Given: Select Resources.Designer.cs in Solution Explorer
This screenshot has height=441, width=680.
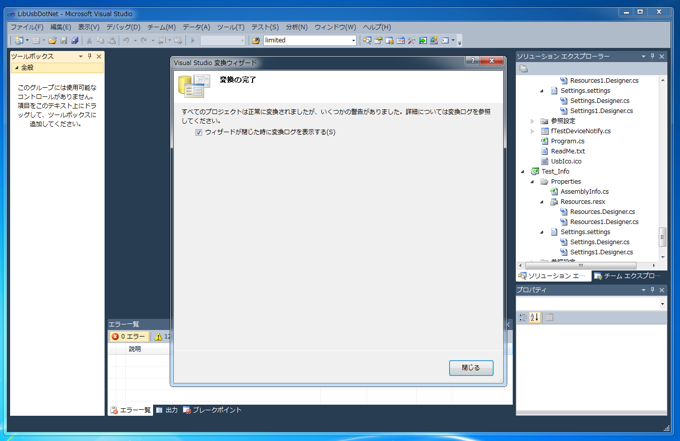Looking at the screenshot, I should (x=602, y=212).
